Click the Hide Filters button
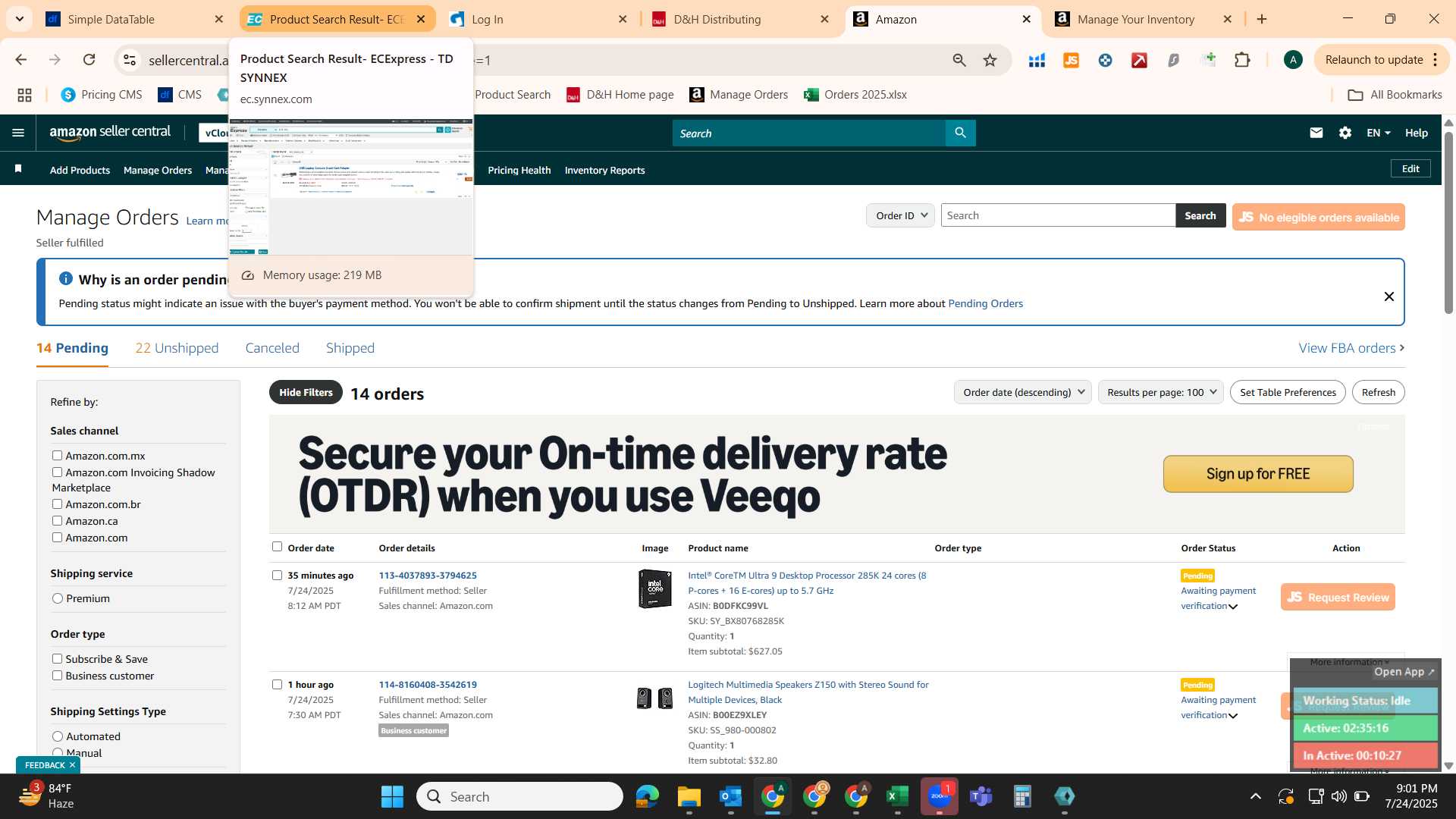Screen dimensions: 1456x819 click(306, 392)
